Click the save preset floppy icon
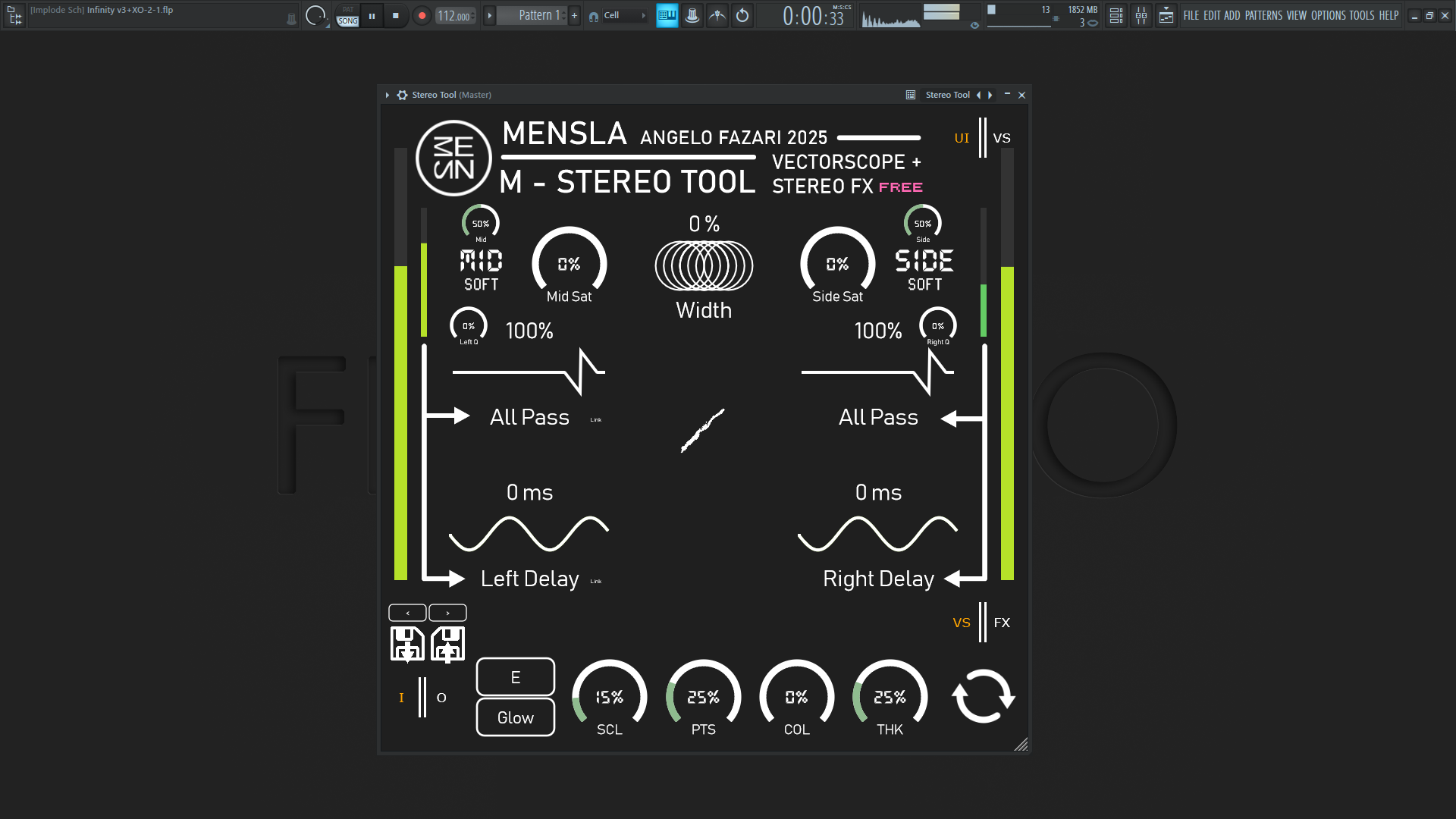This screenshot has height=819, width=1456. 407,644
